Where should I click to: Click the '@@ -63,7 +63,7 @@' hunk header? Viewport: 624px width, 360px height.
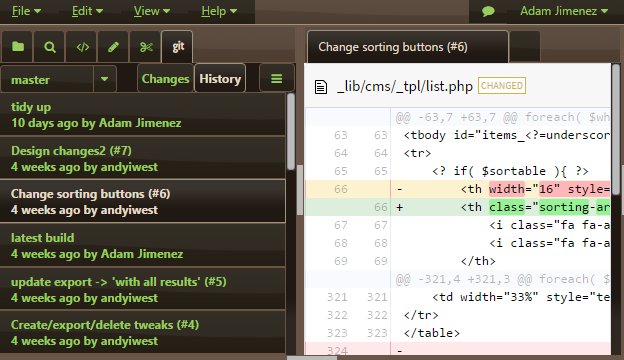click(458, 117)
